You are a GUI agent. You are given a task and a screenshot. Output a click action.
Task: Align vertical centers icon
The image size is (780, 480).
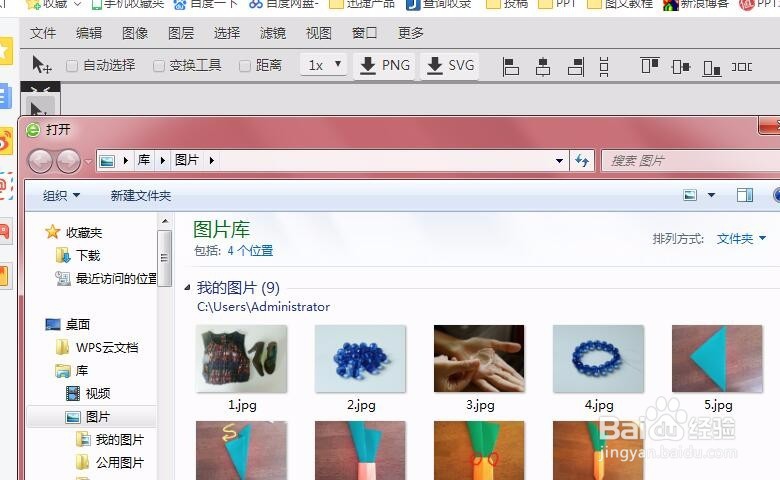(x=681, y=66)
